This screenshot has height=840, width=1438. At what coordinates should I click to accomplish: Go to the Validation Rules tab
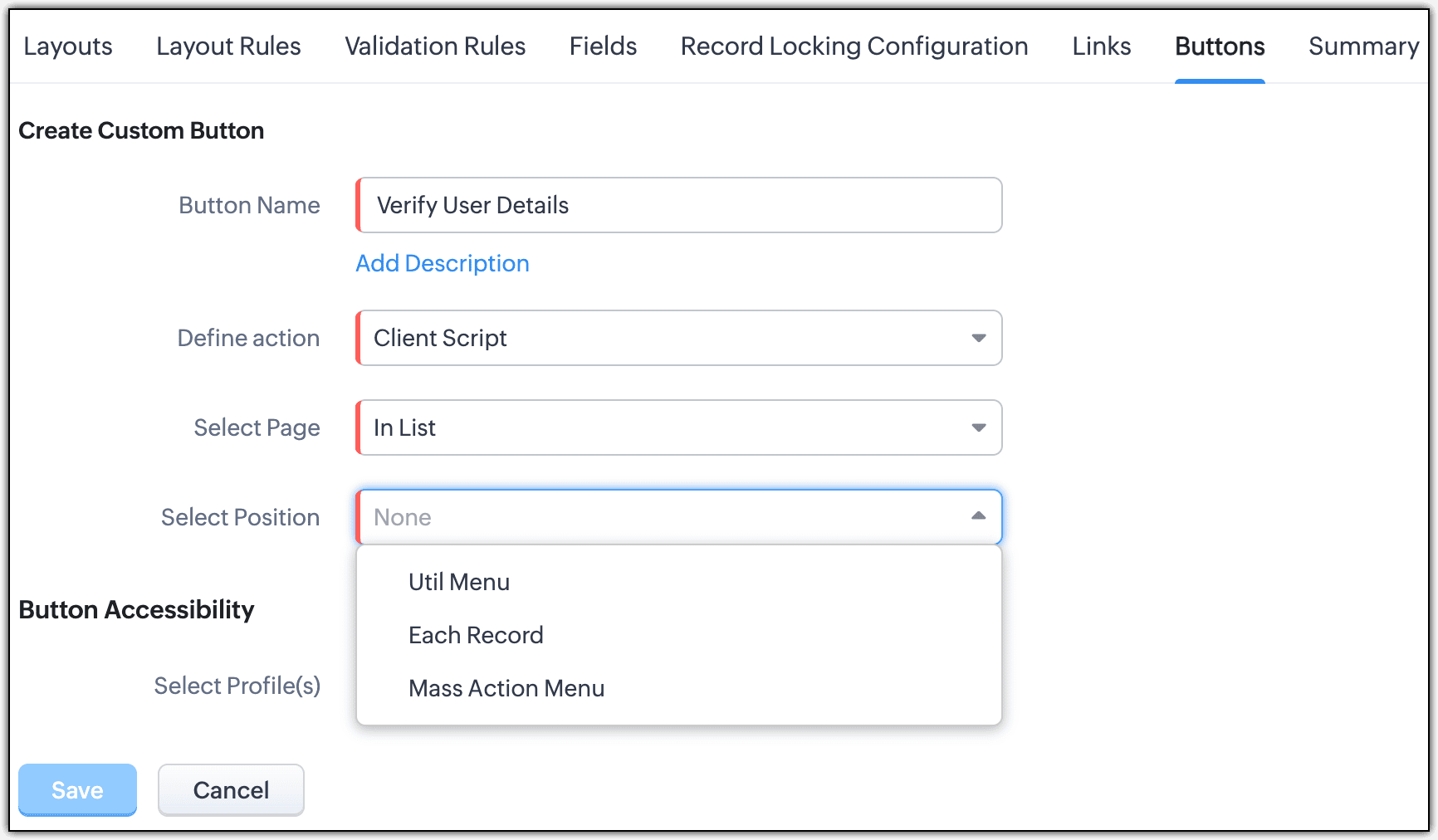[435, 46]
